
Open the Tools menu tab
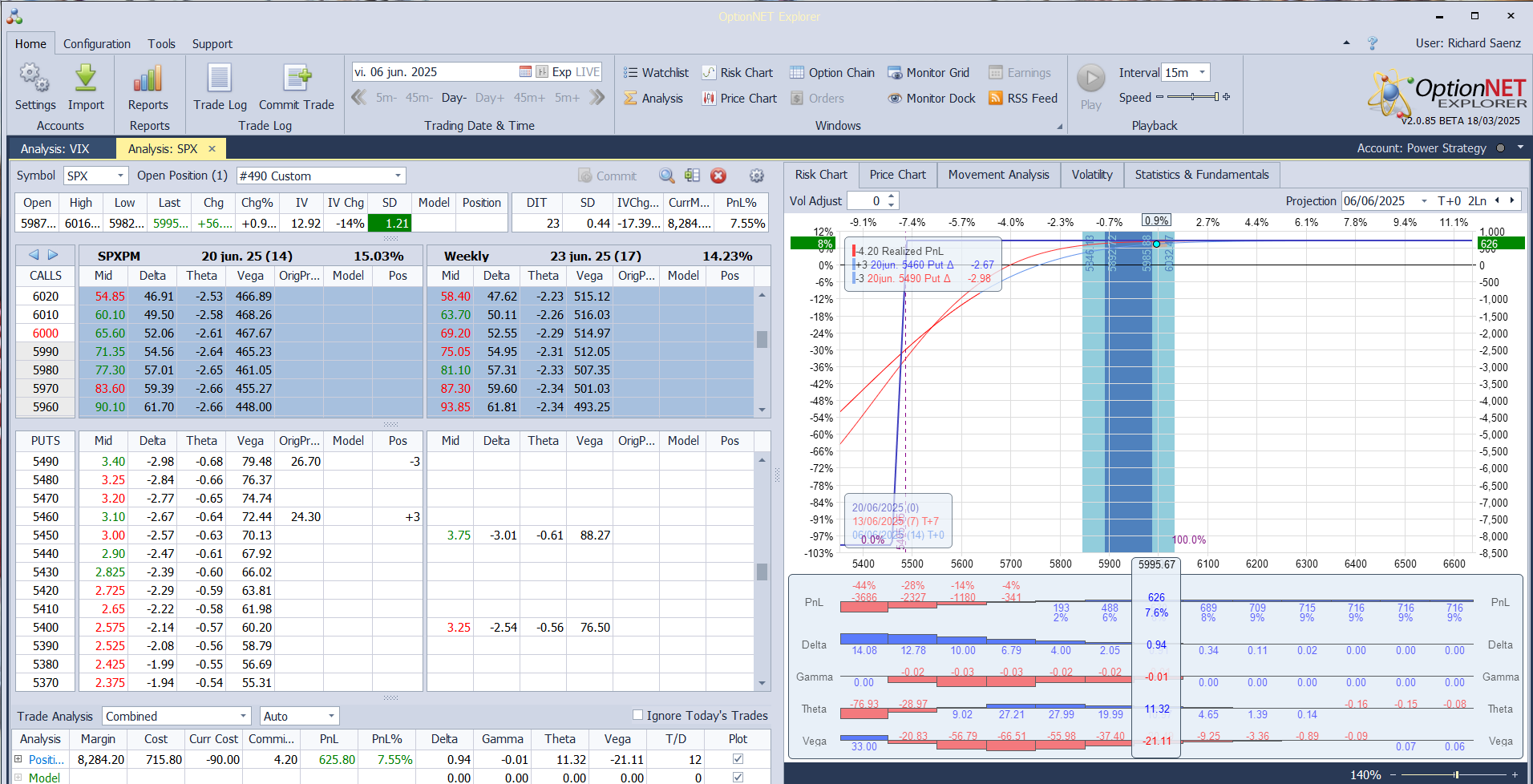click(x=161, y=44)
